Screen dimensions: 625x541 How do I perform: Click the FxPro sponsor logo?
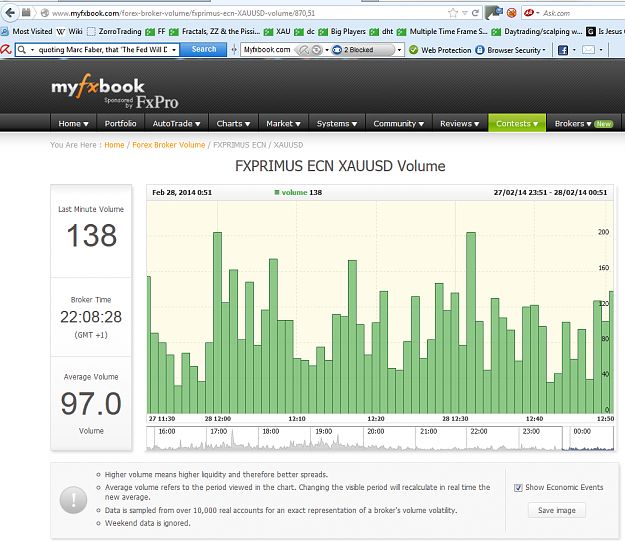coord(157,102)
